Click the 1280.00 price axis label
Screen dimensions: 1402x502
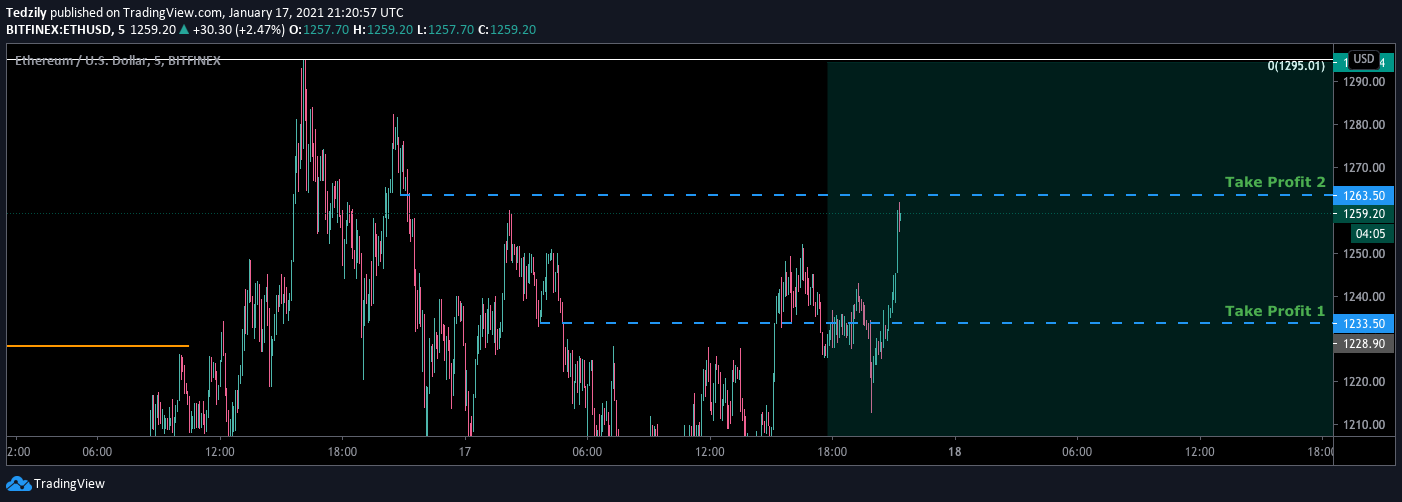1365,125
